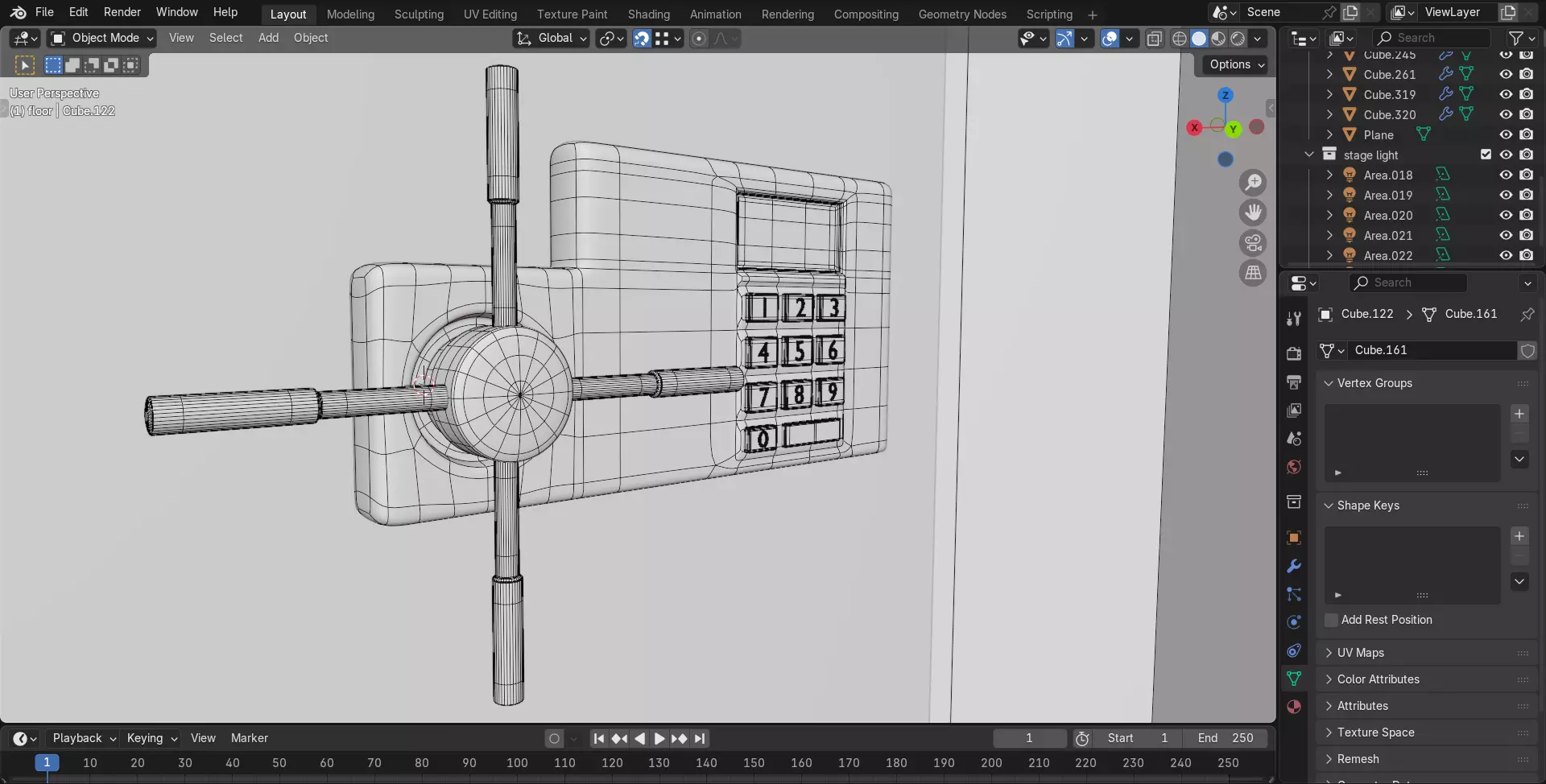
Task: Toggle camera view gizmo icon
Action: [x=1253, y=243]
